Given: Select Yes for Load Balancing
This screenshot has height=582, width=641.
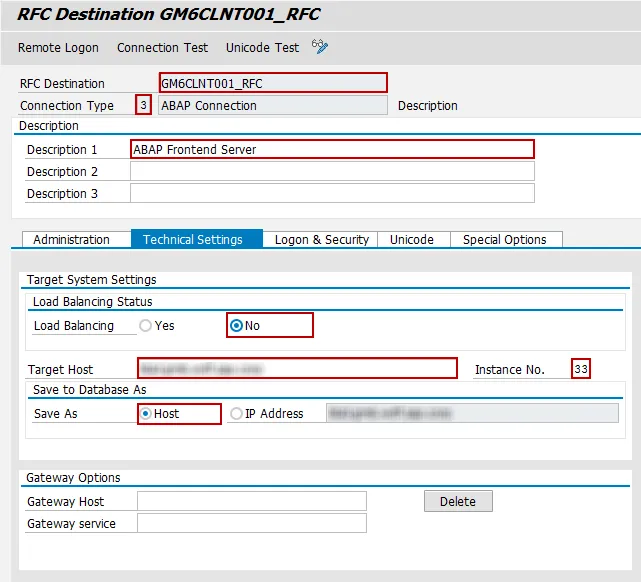Looking at the screenshot, I should tap(146, 326).
